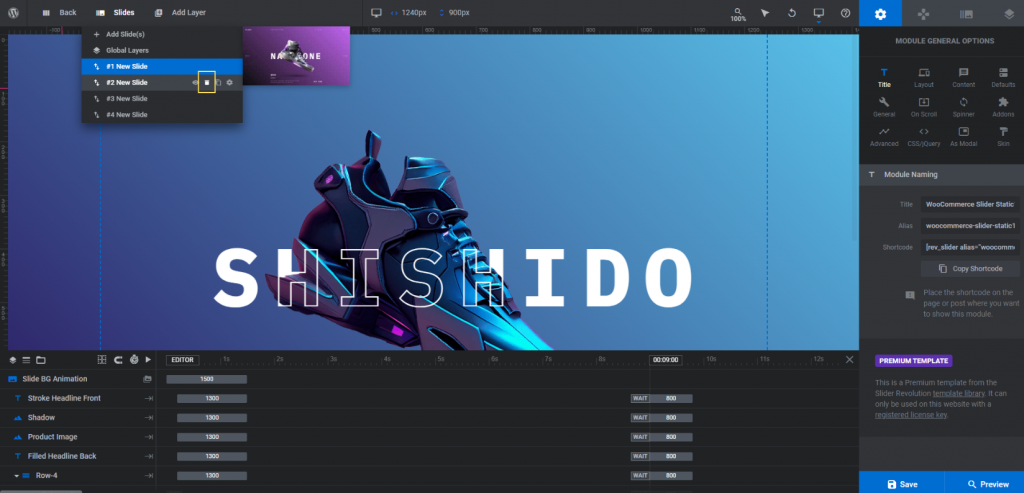Close the timeline panel with X
Screen dimensions: 1024x493
pos(849,360)
